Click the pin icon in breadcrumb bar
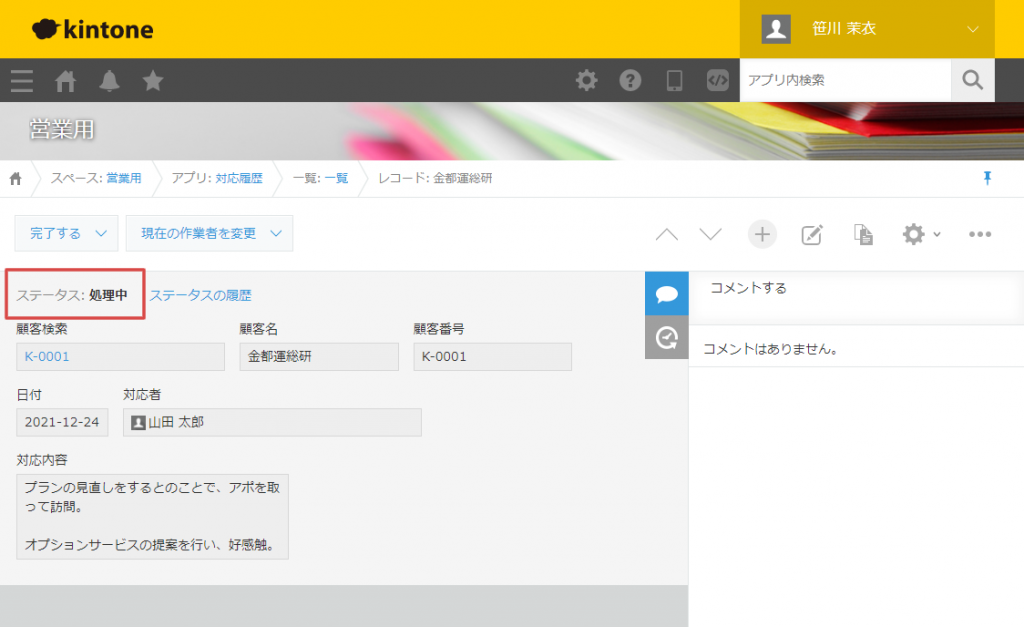 [x=987, y=178]
